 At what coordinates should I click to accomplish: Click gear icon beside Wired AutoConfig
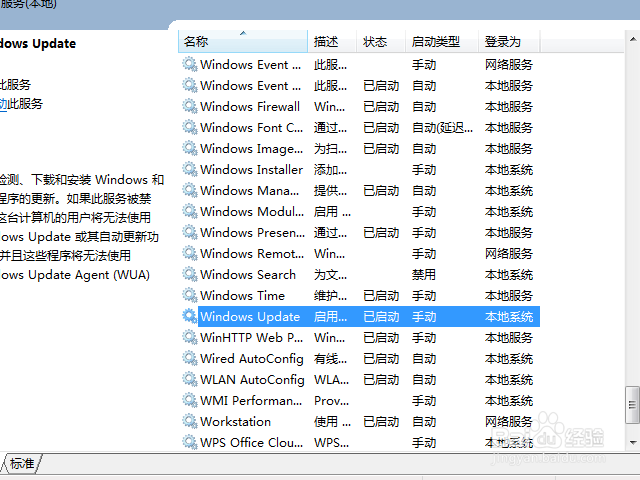pyautogui.click(x=190, y=359)
